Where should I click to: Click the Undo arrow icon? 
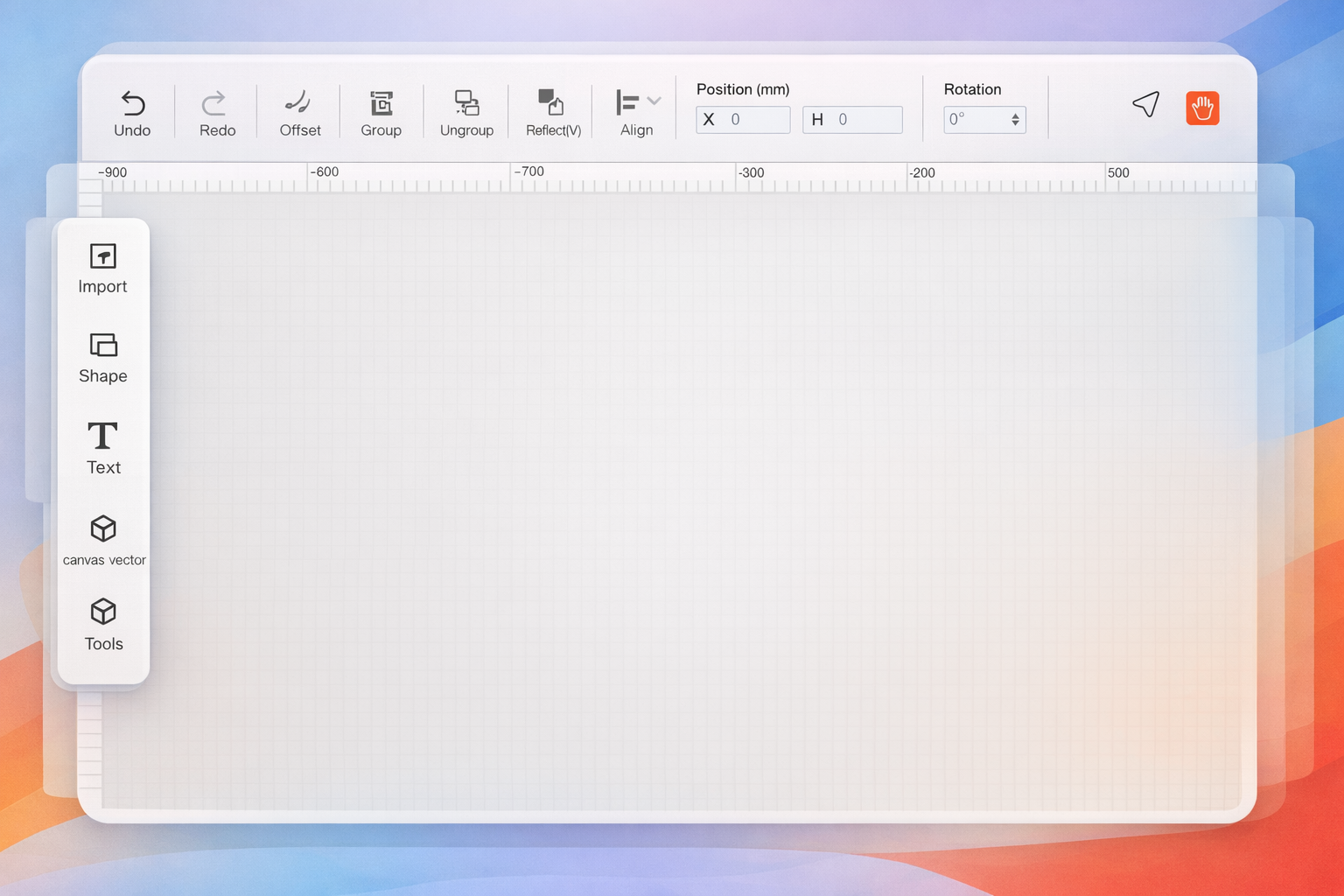coord(132,103)
